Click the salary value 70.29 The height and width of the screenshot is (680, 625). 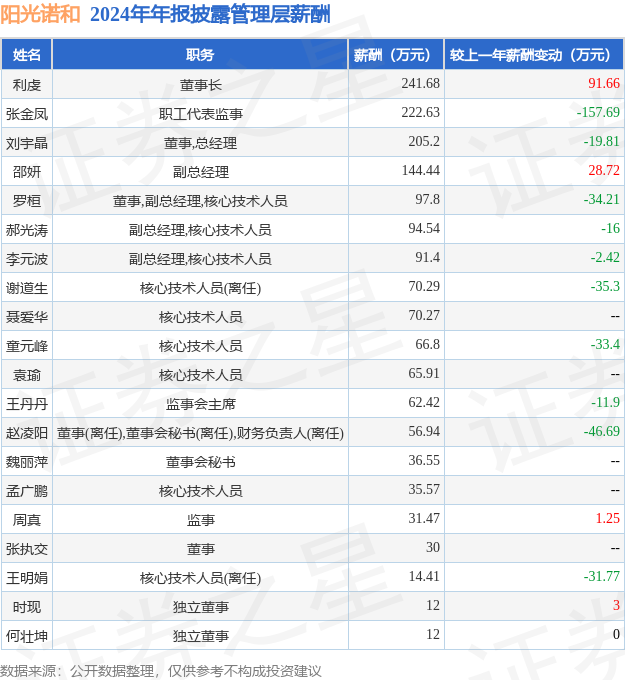tap(424, 287)
